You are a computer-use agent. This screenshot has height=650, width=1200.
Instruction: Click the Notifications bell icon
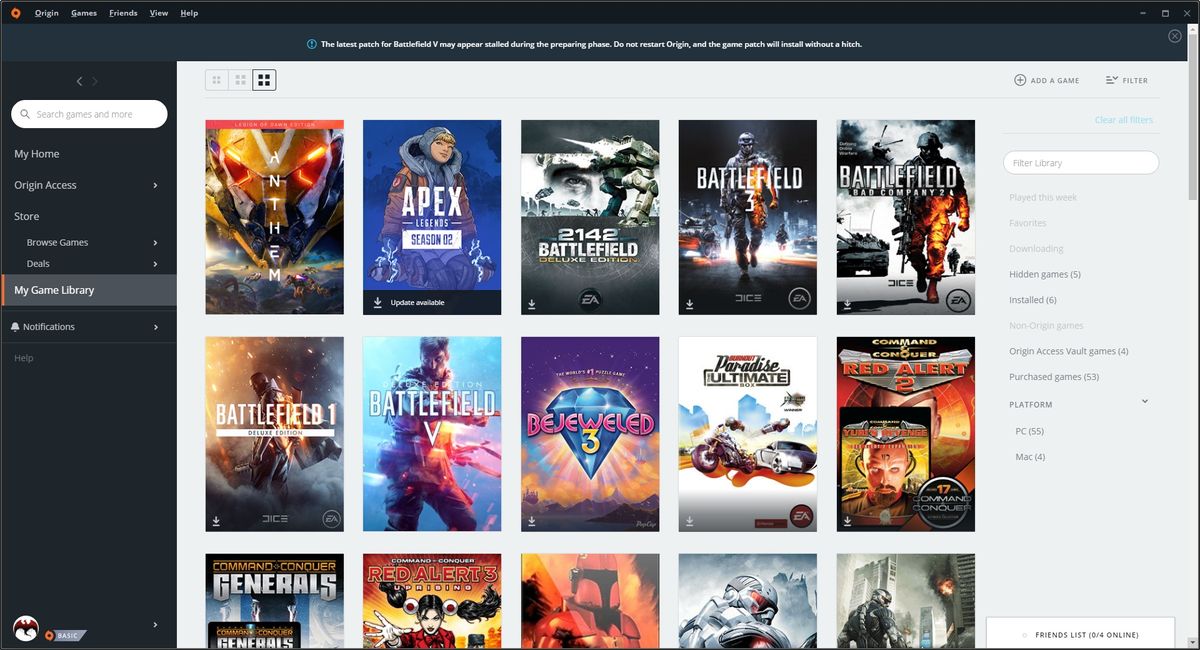[x=14, y=326]
